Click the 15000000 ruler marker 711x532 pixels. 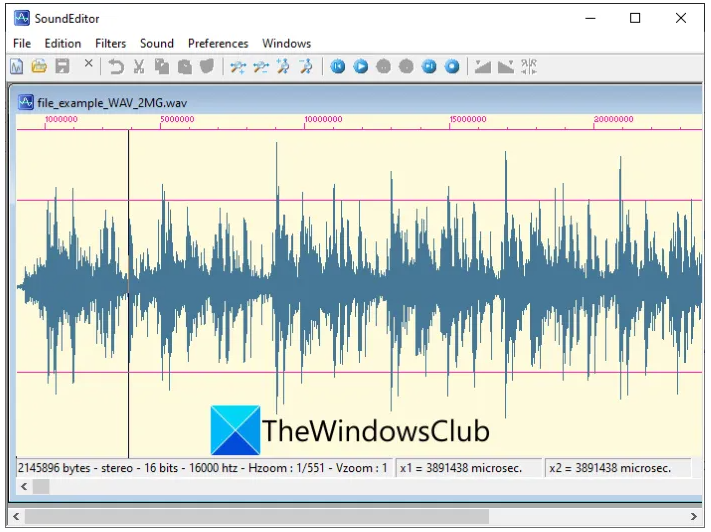point(468,119)
